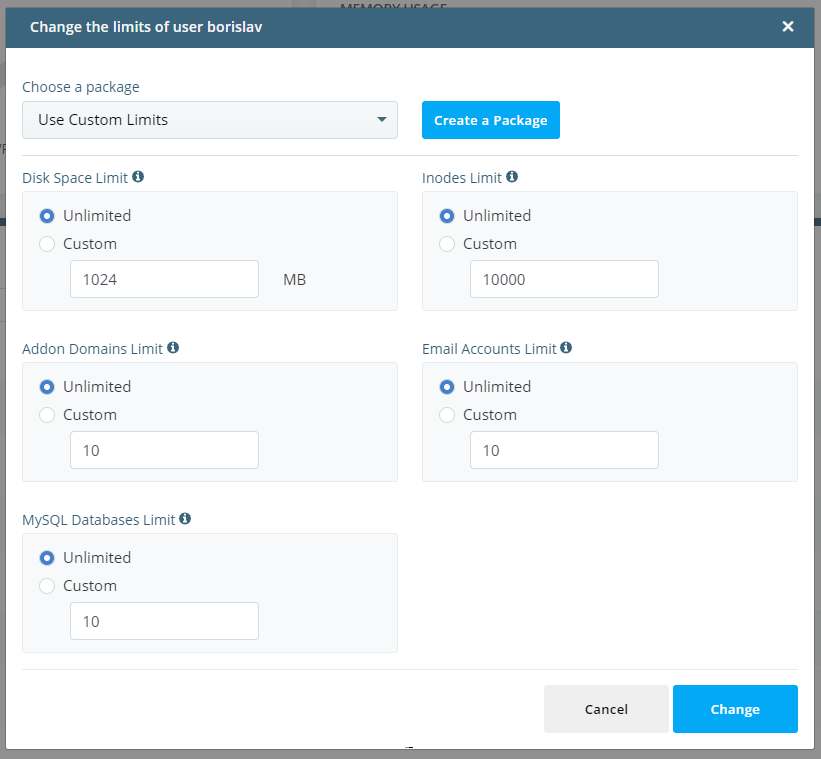
Task: Close the change limits dialog
Action: (x=788, y=26)
